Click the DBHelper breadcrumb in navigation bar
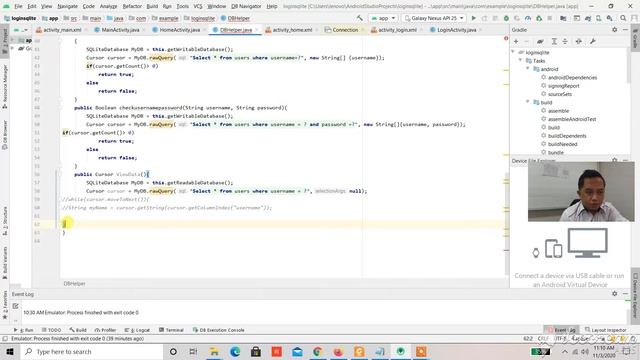Image resolution: width=640 pixels, height=360 pixels. (x=235, y=18)
